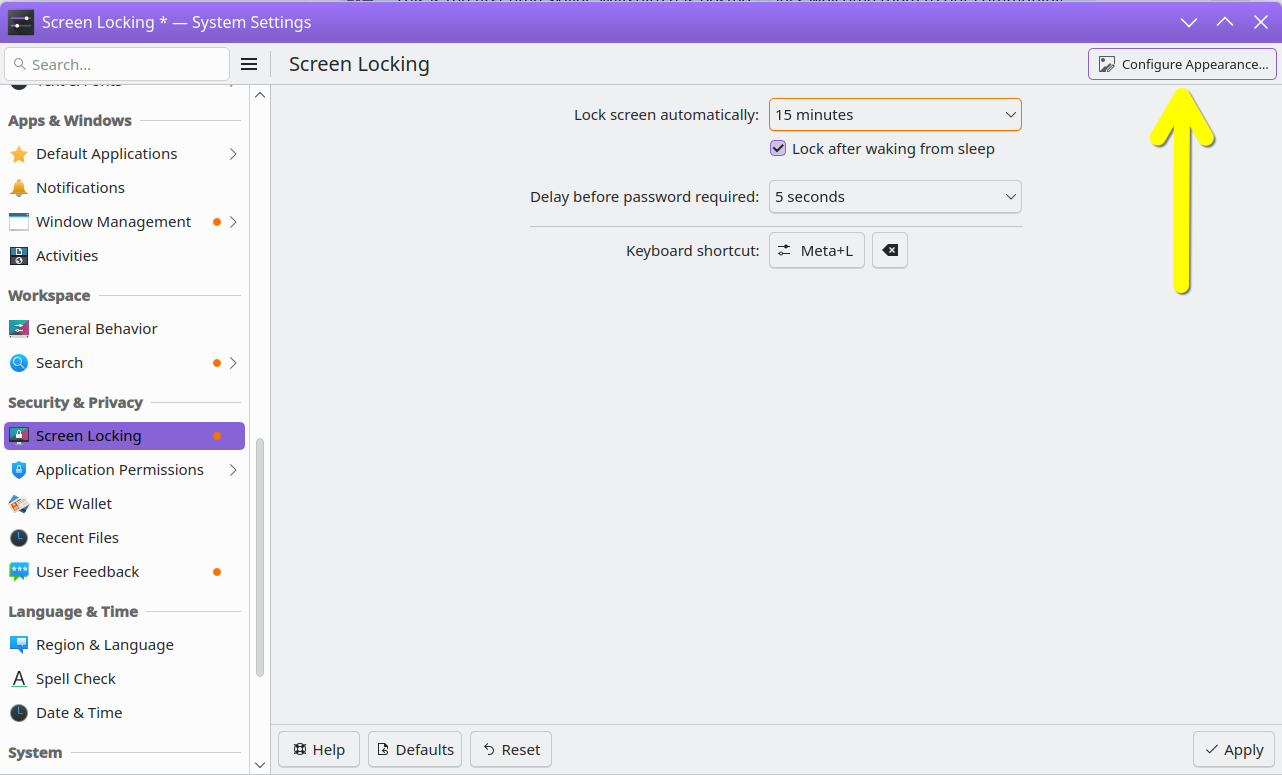1282x775 pixels.
Task: Click the Date & Time icon
Action: (x=19, y=713)
